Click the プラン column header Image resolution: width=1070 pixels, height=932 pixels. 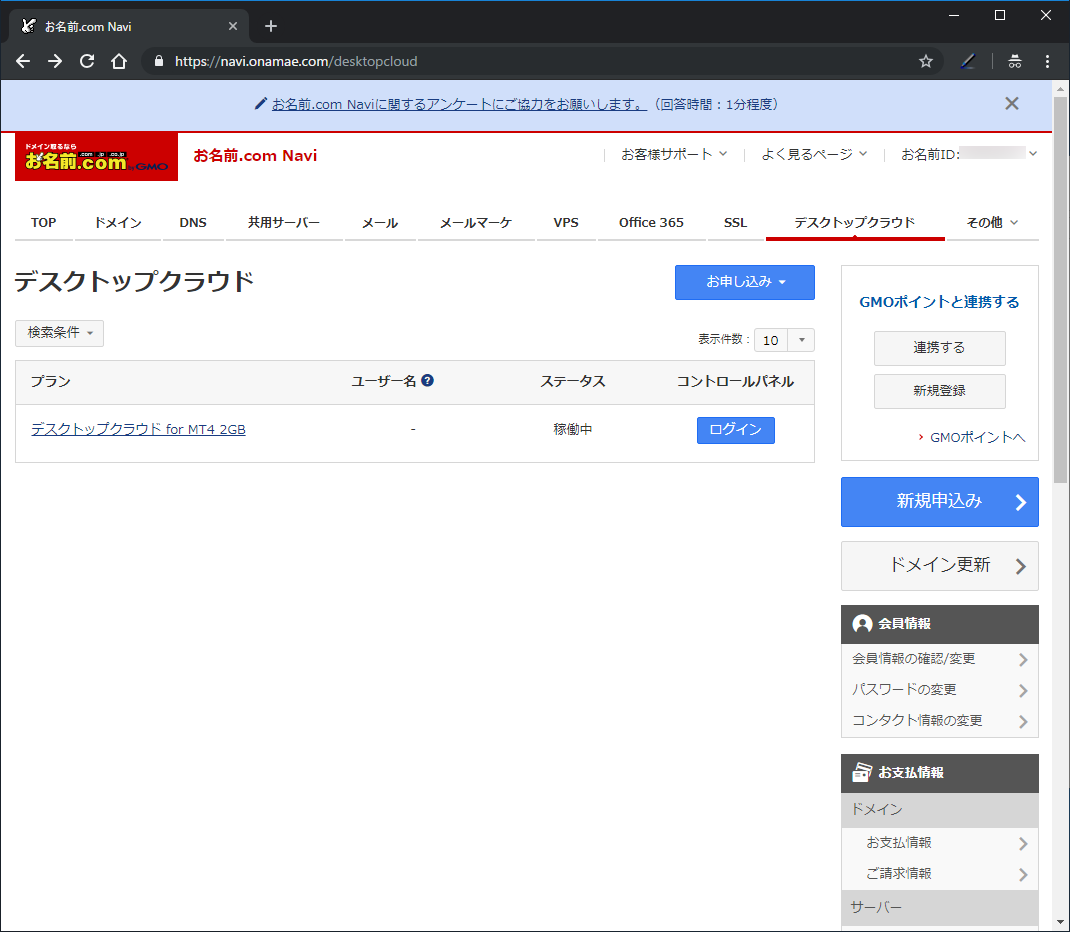pyautogui.click(x=50, y=381)
